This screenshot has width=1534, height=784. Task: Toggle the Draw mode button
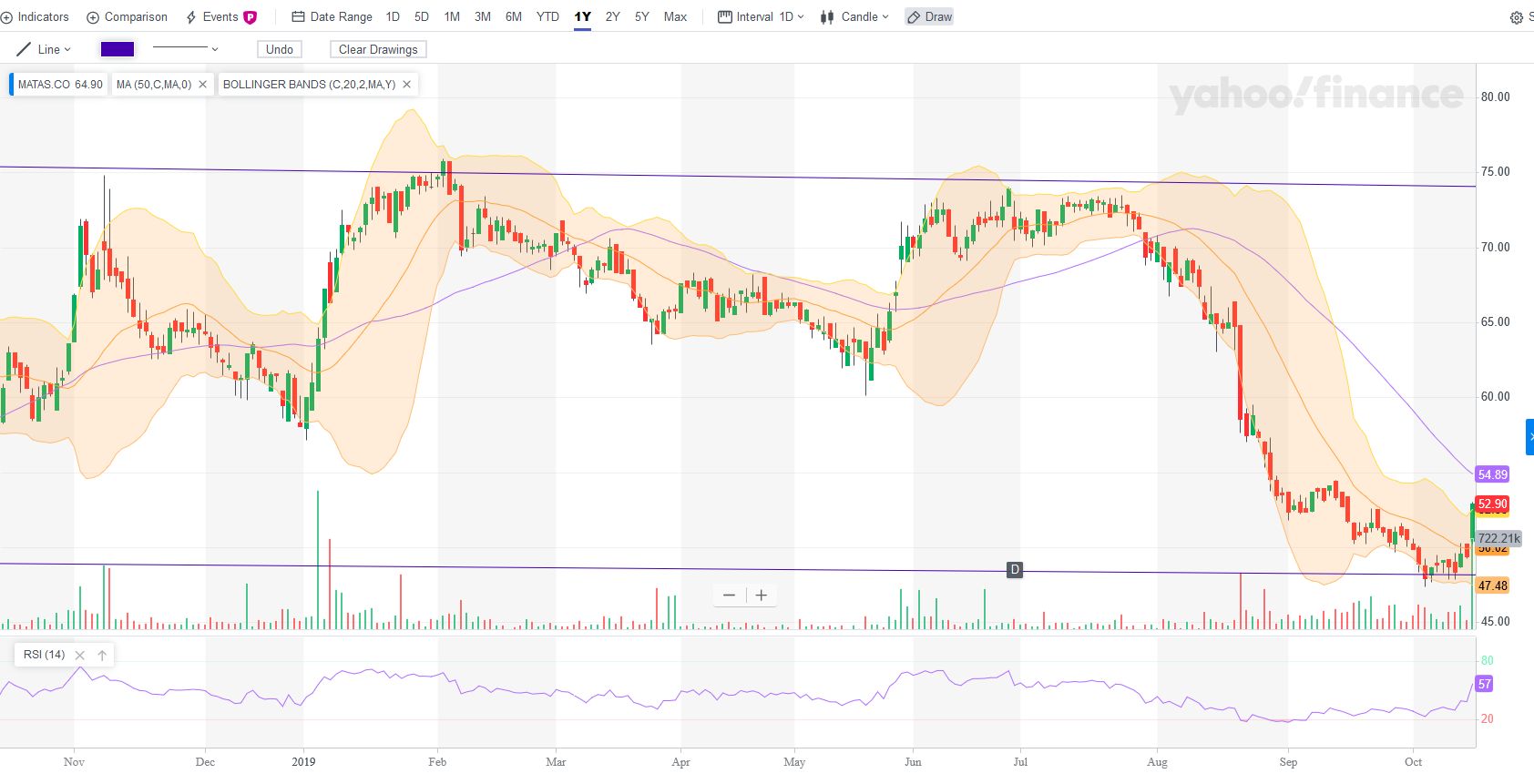(x=929, y=17)
